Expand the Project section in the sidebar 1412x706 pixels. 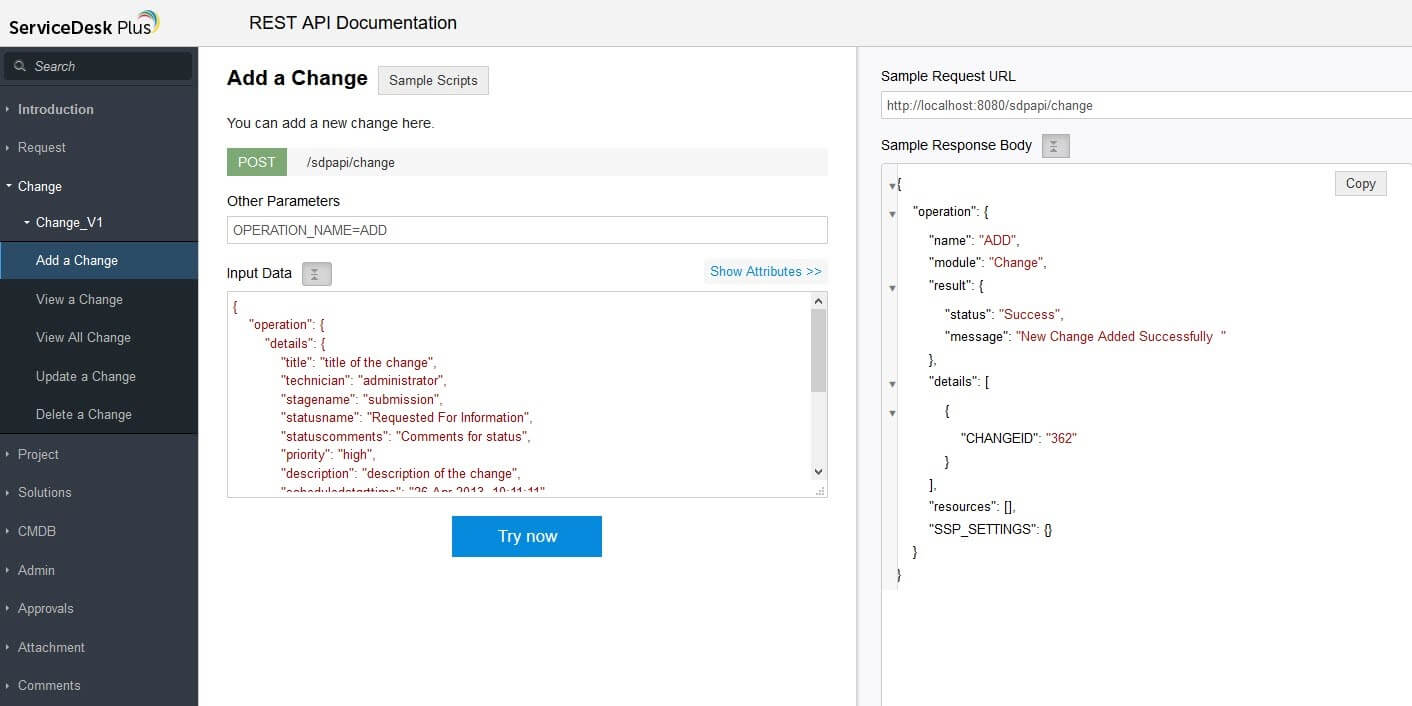(7, 454)
